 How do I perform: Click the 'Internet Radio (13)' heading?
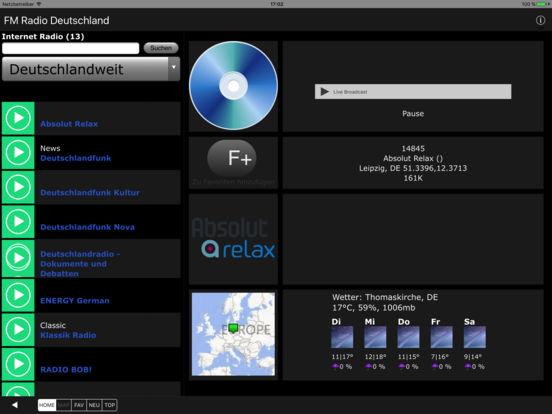pos(43,37)
